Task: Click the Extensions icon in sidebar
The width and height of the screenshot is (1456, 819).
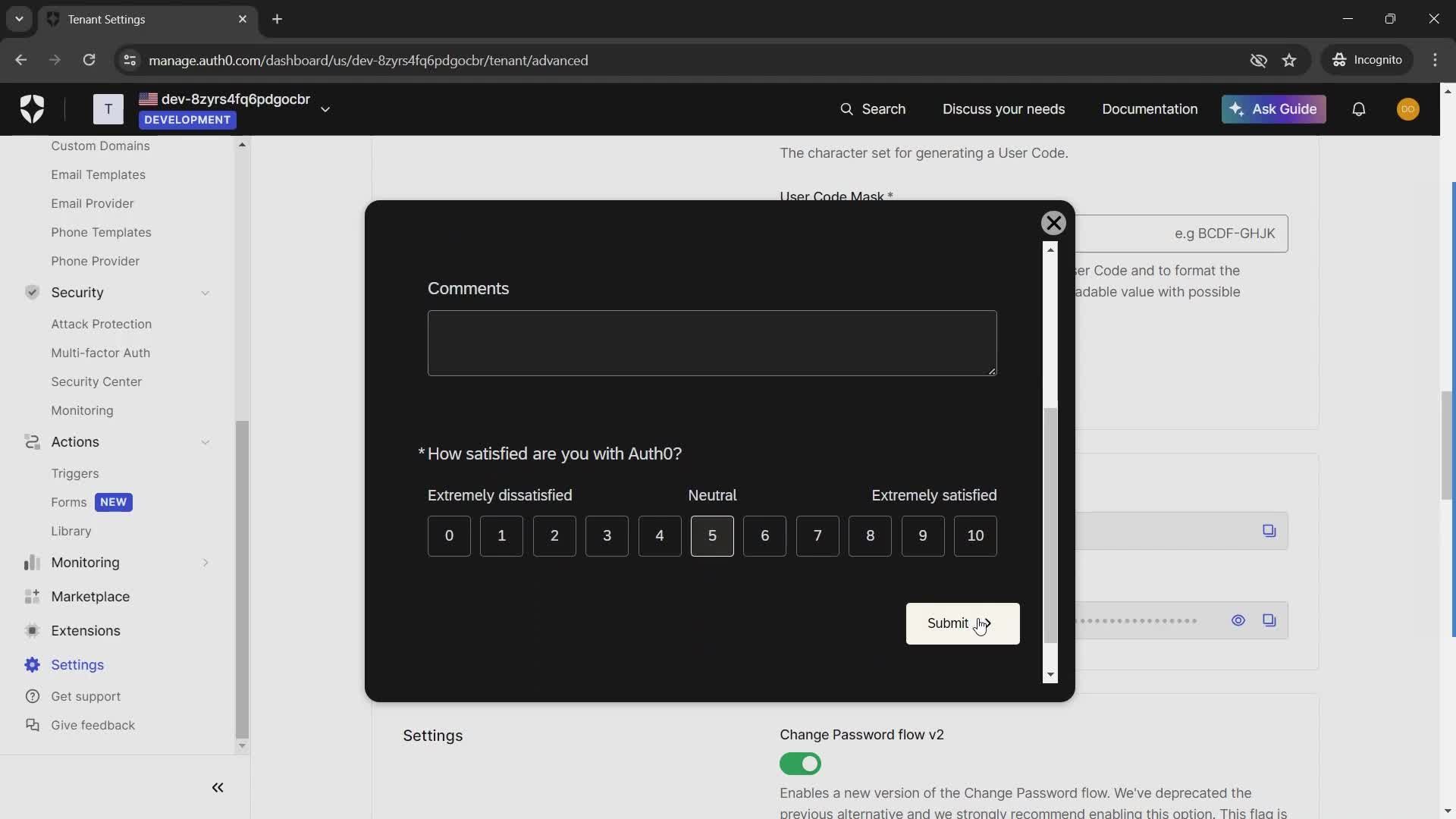Action: (32, 631)
